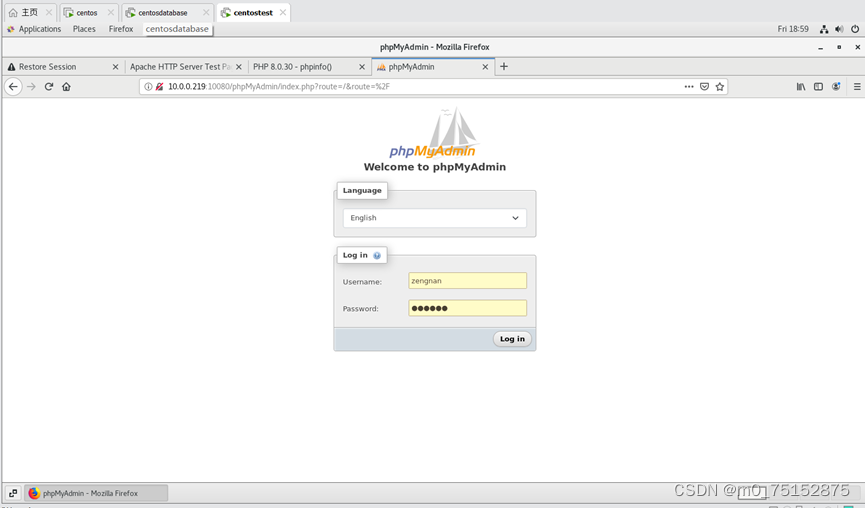Screen dimensions: 865x508
Task: Open network status icon in top panel
Action: pos(824,29)
